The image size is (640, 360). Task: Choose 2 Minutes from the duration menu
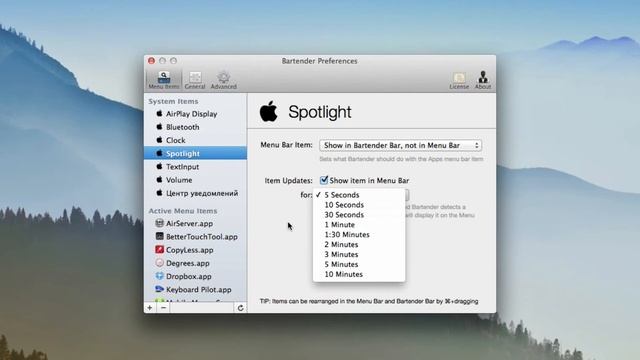pos(359,244)
